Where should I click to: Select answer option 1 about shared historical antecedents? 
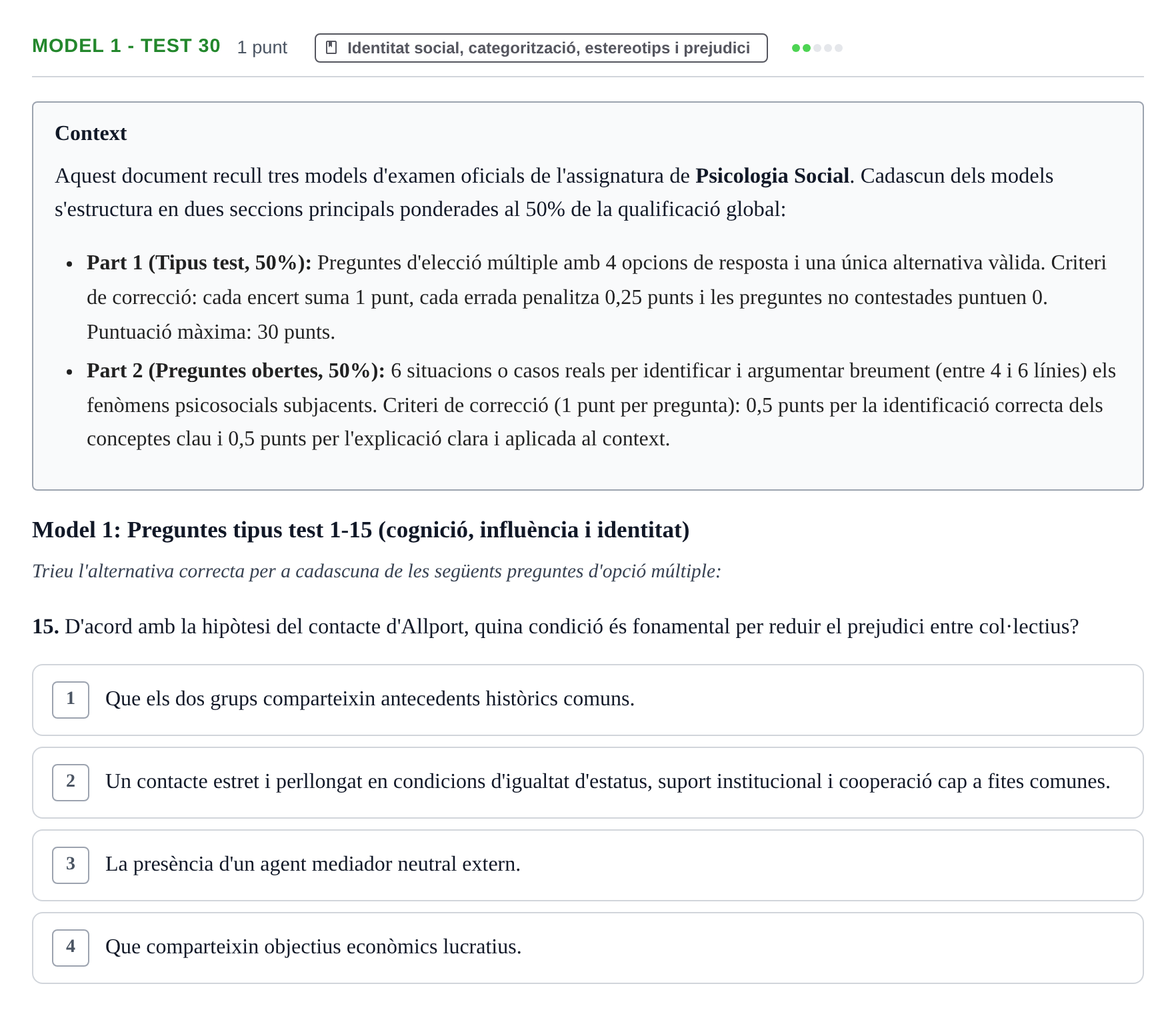[x=587, y=700]
